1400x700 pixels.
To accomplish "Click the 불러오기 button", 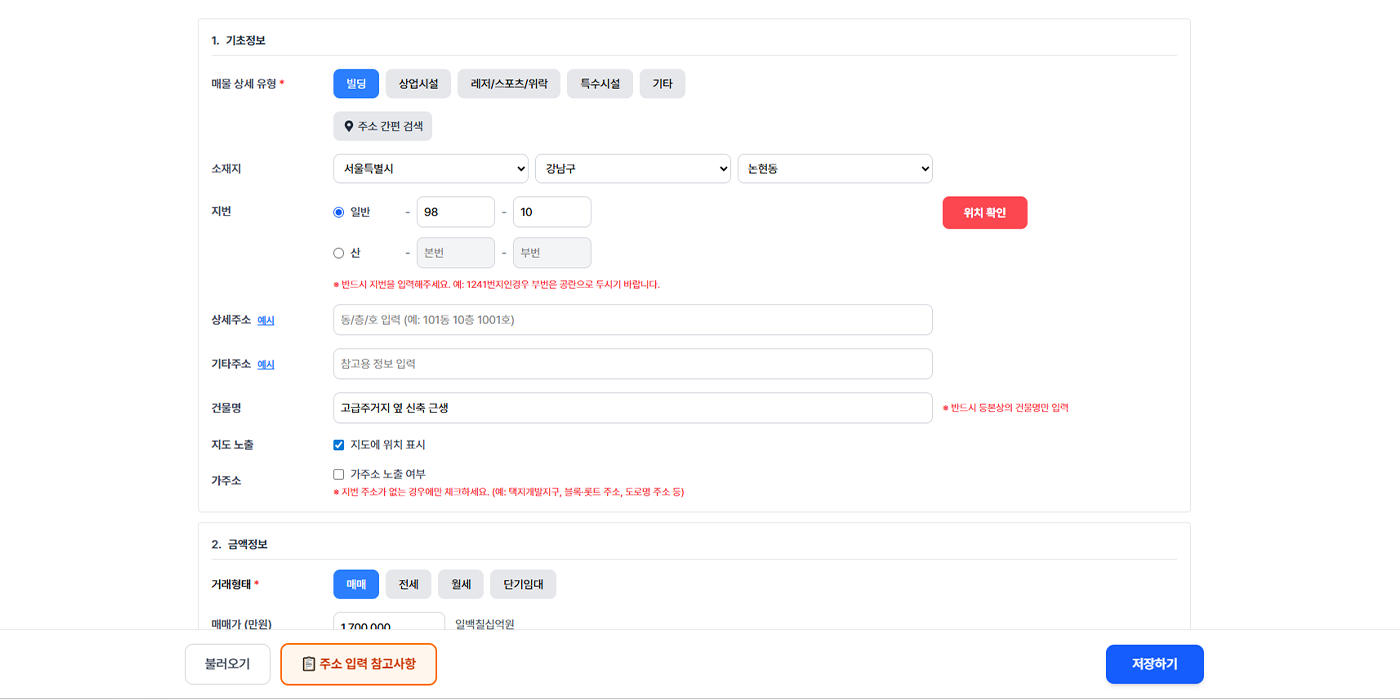I will 227,664.
